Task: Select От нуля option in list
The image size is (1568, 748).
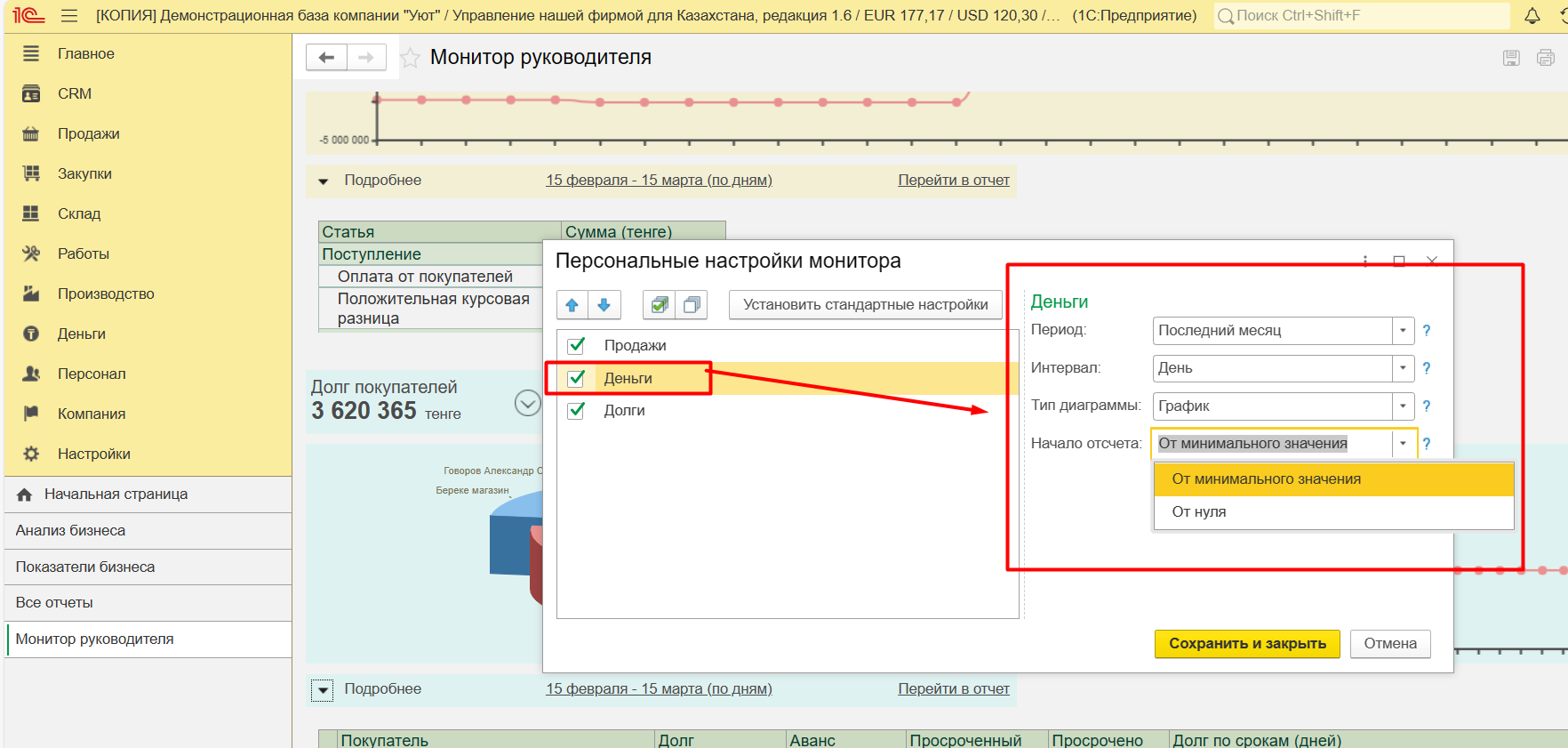Action: pyautogui.click(x=1198, y=512)
